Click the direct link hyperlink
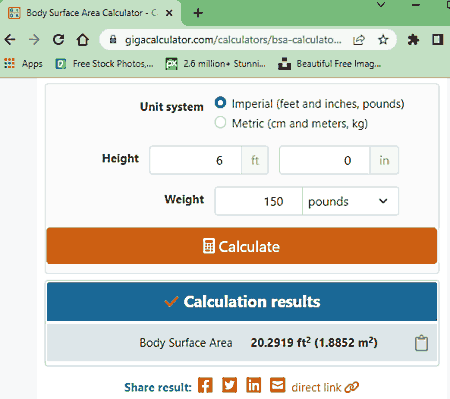This screenshot has width=450, height=399. coord(325,387)
